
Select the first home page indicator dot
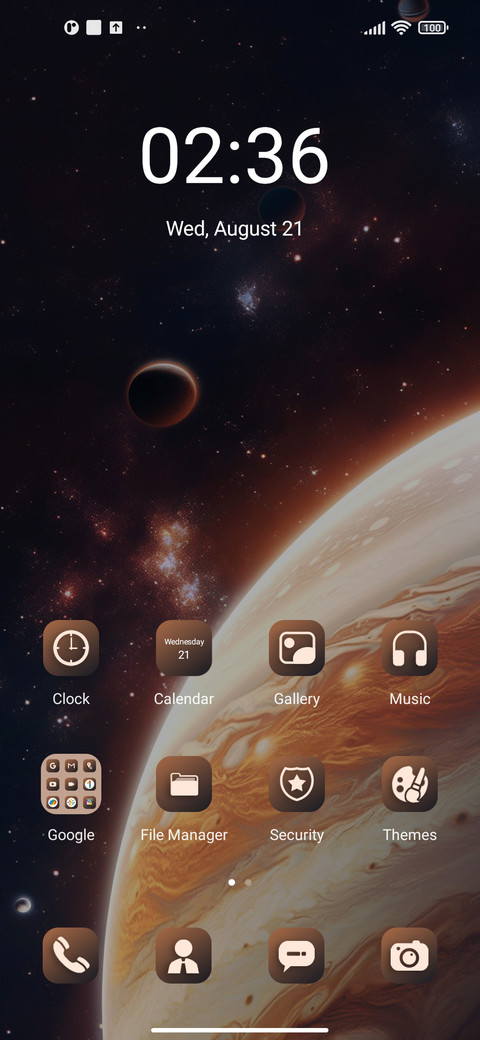click(x=231, y=882)
